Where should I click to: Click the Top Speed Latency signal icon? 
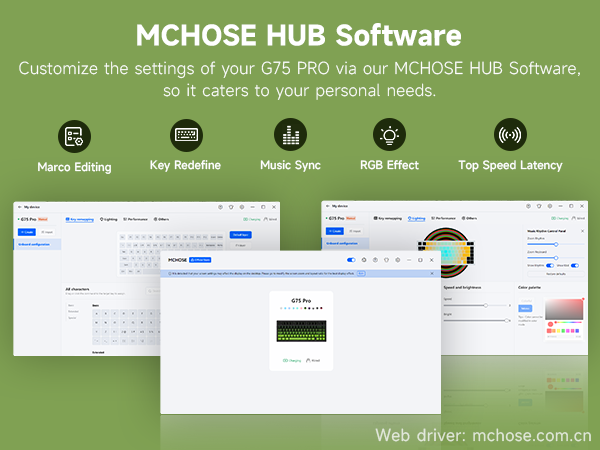coord(510,134)
